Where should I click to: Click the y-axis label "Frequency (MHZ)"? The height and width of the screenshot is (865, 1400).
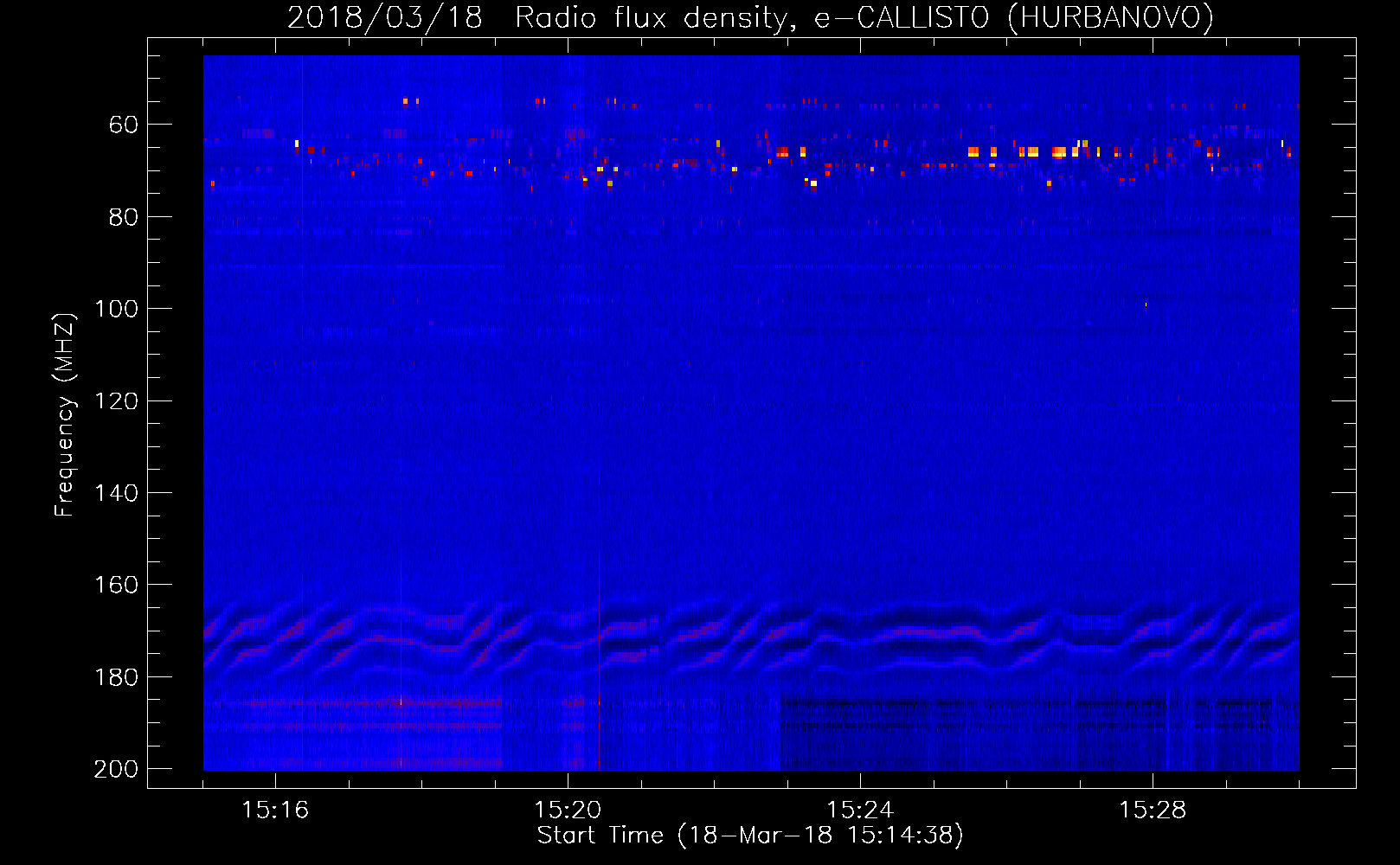tap(65, 414)
